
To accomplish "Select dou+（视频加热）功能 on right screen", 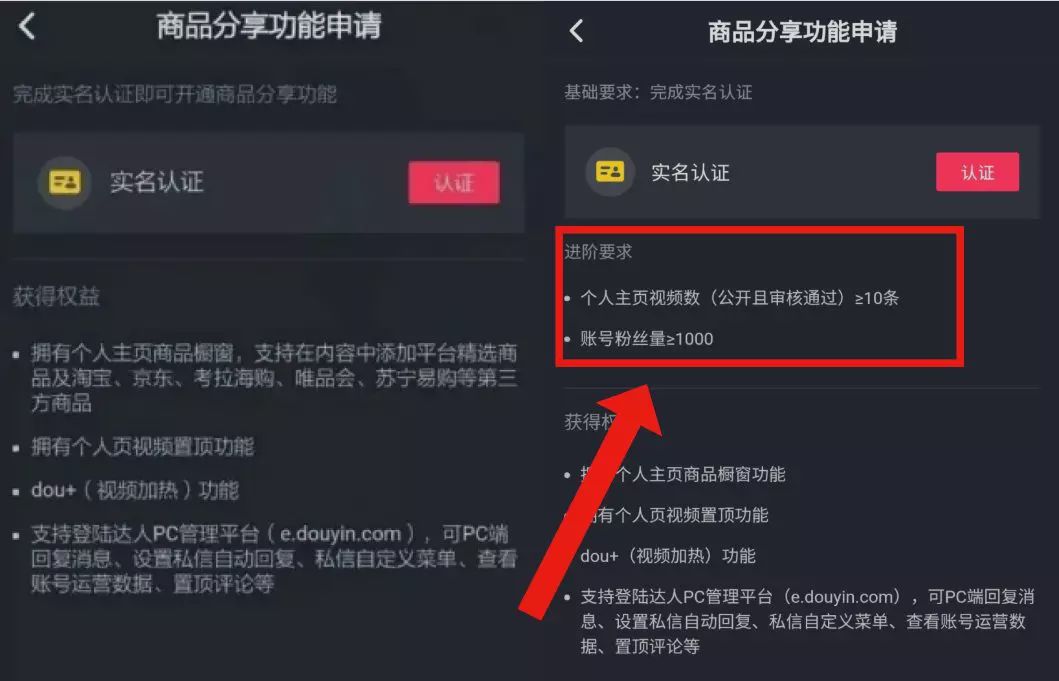I will [668, 556].
